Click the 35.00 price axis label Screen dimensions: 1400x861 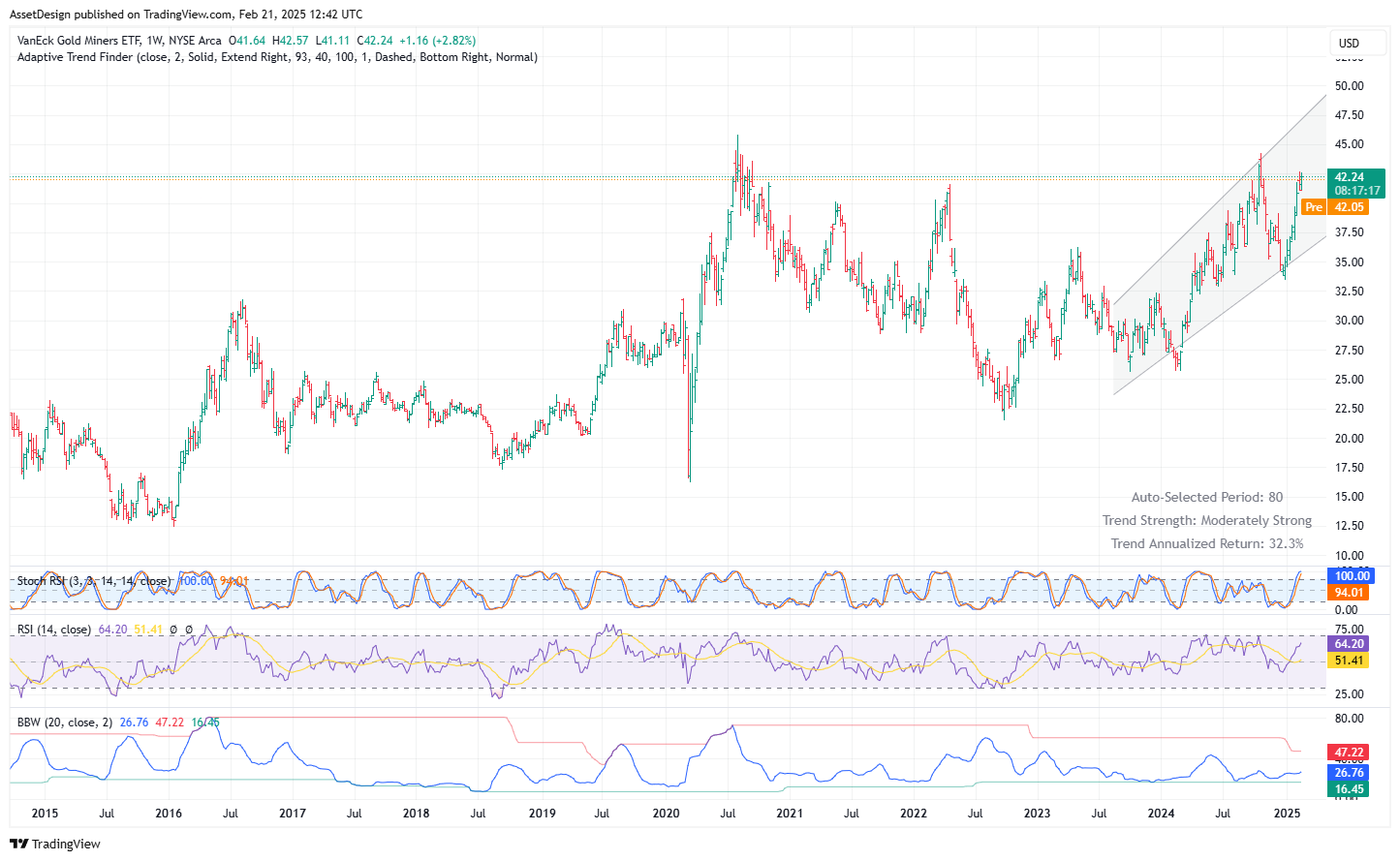pos(1349,262)
